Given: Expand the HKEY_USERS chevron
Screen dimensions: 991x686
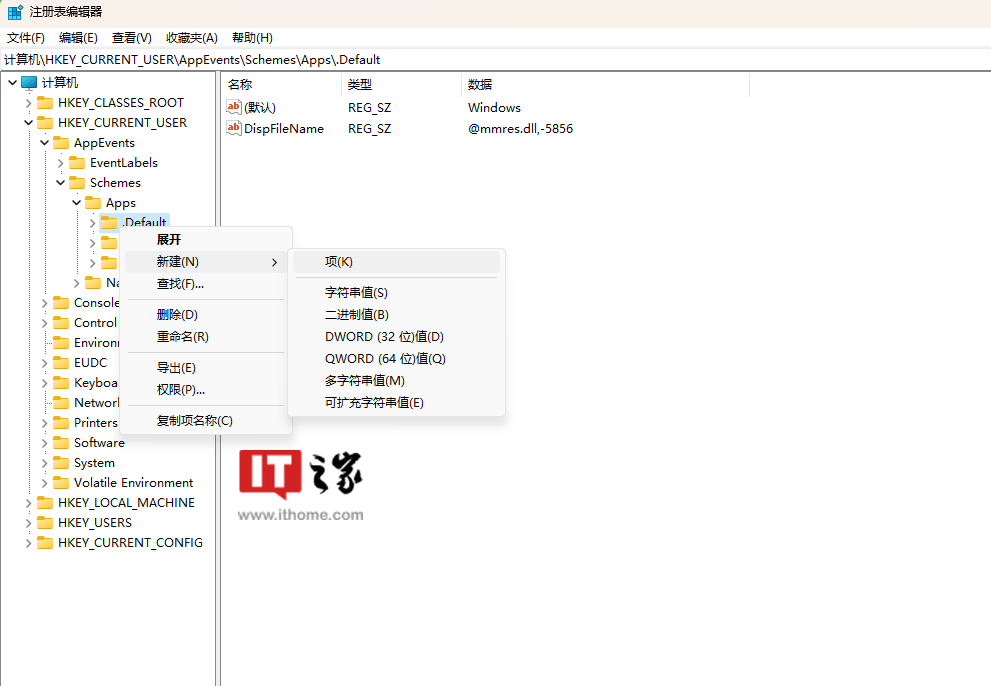Looking at the screenshot, I should tap(28, 524).
